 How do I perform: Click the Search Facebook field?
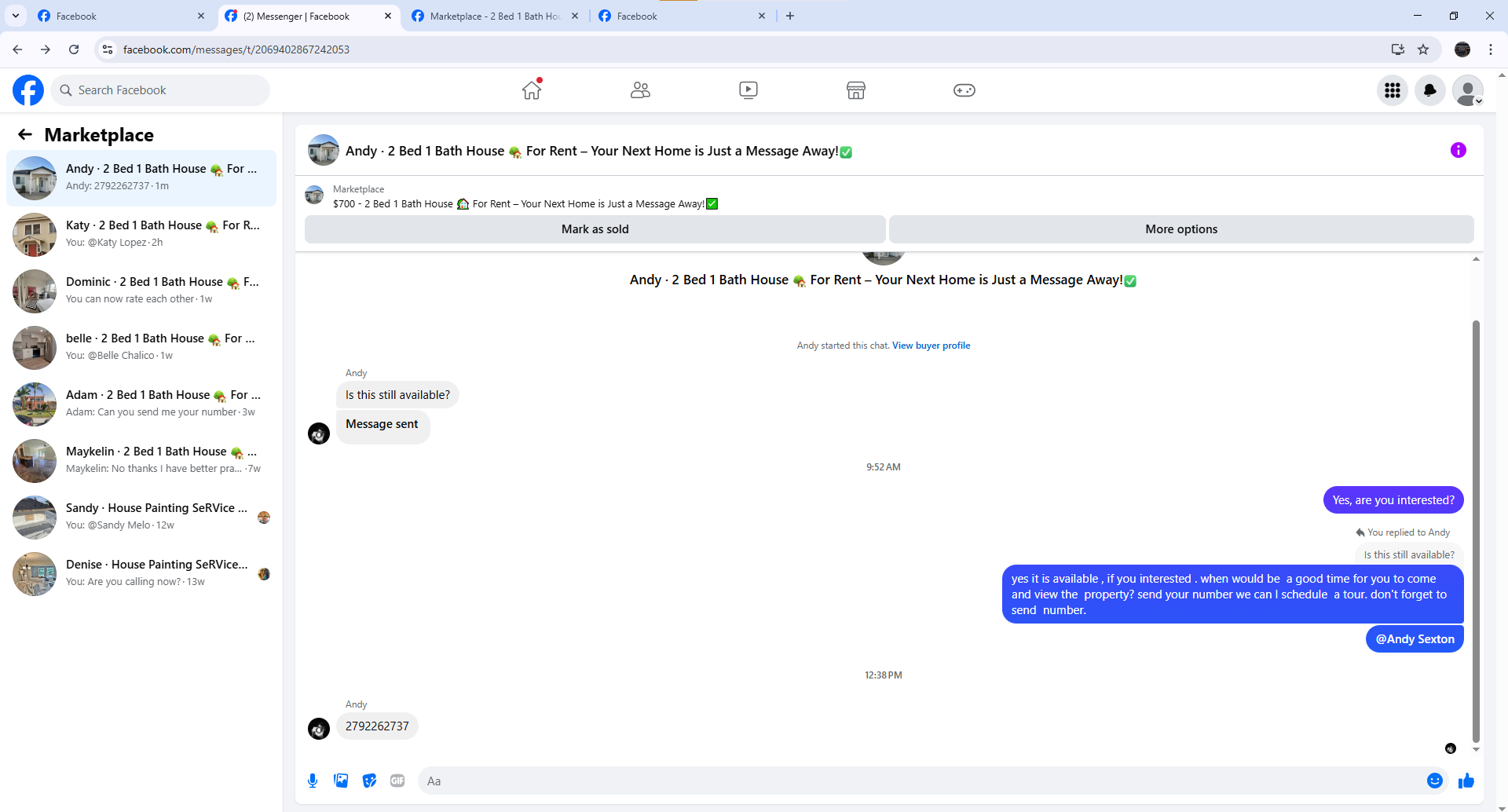click(160, 90)
